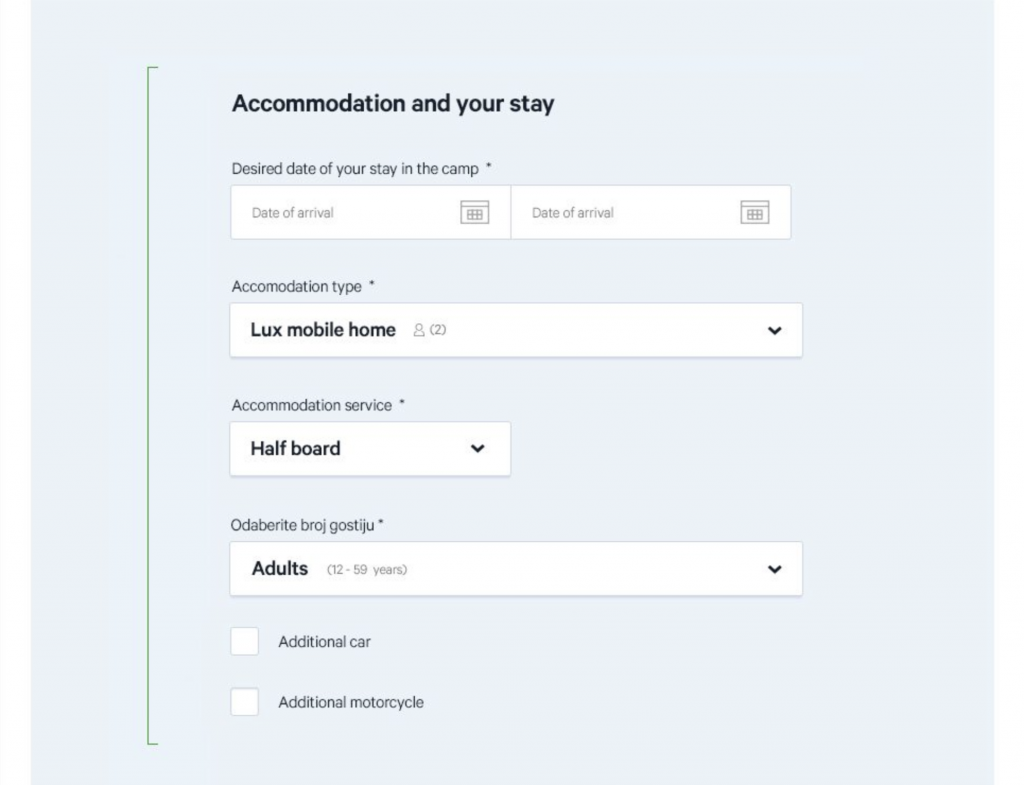Click 'Accommodation and your stay' heading
This screenshot has width=1024, height=785.
pyautogui.click(x=393, y=104)
